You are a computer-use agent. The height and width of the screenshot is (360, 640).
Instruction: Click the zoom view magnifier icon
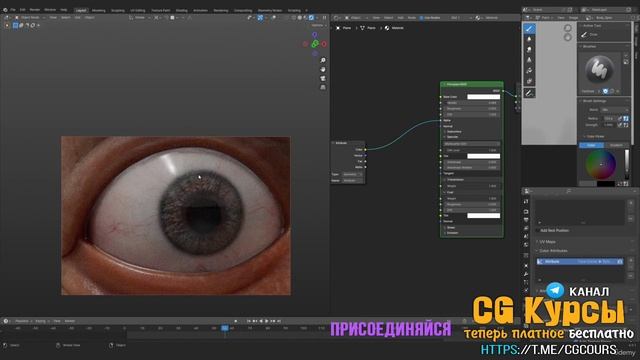(x=323, y=60)
